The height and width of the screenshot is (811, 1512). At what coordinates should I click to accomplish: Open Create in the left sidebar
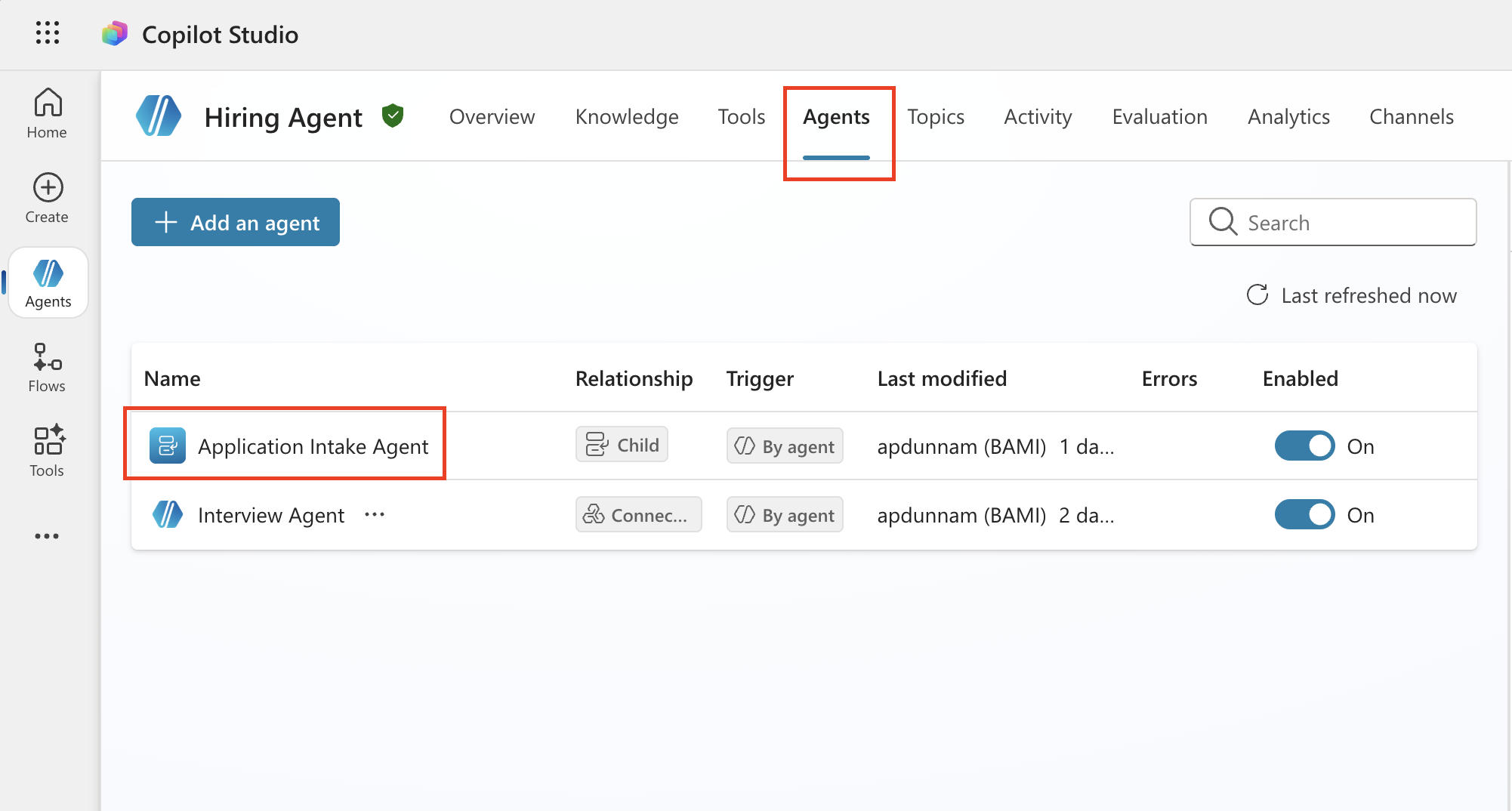[47, 198]
